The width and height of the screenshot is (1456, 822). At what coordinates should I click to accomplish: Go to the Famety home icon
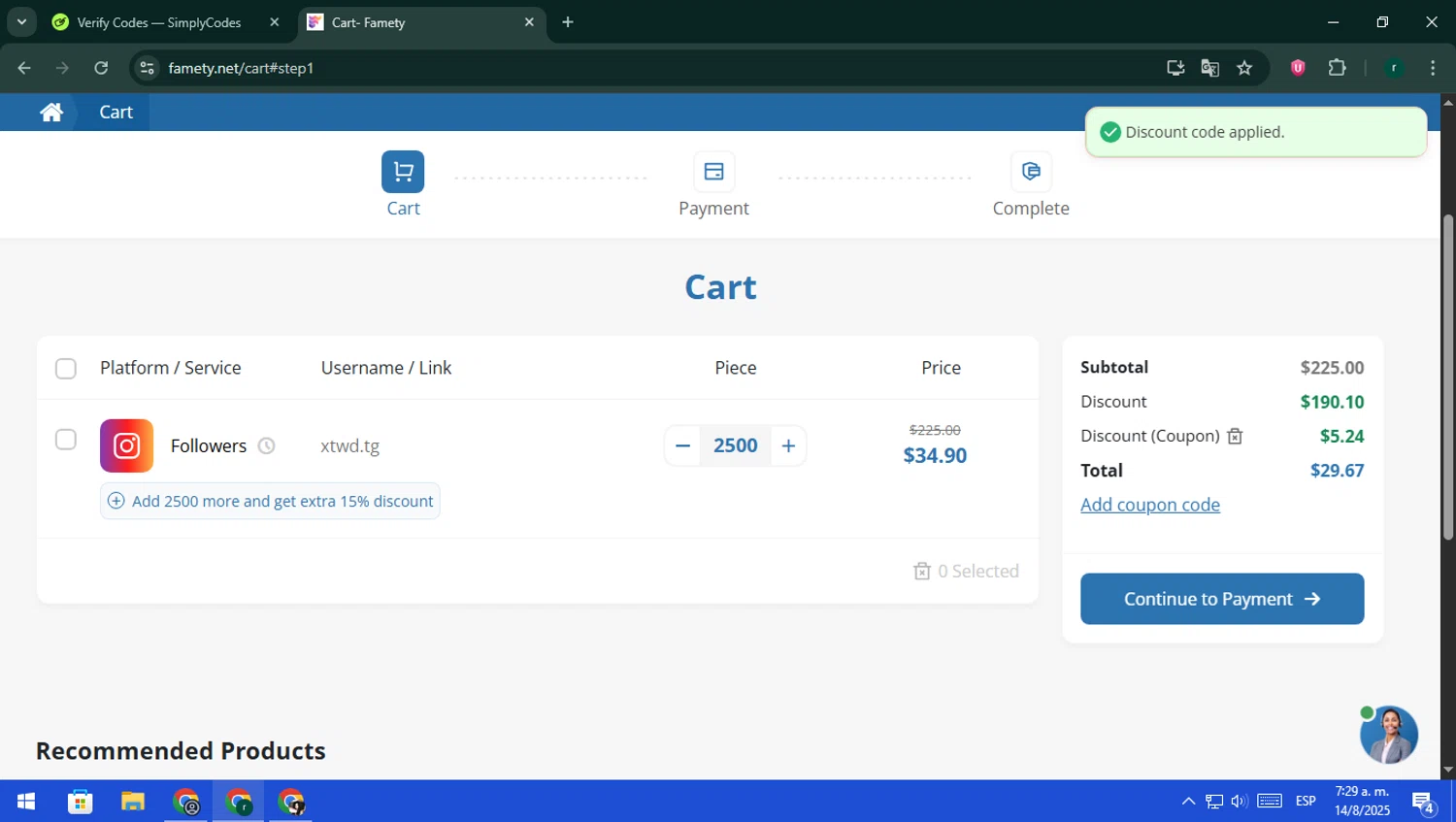pyautogui.click(x=51, y=113)
